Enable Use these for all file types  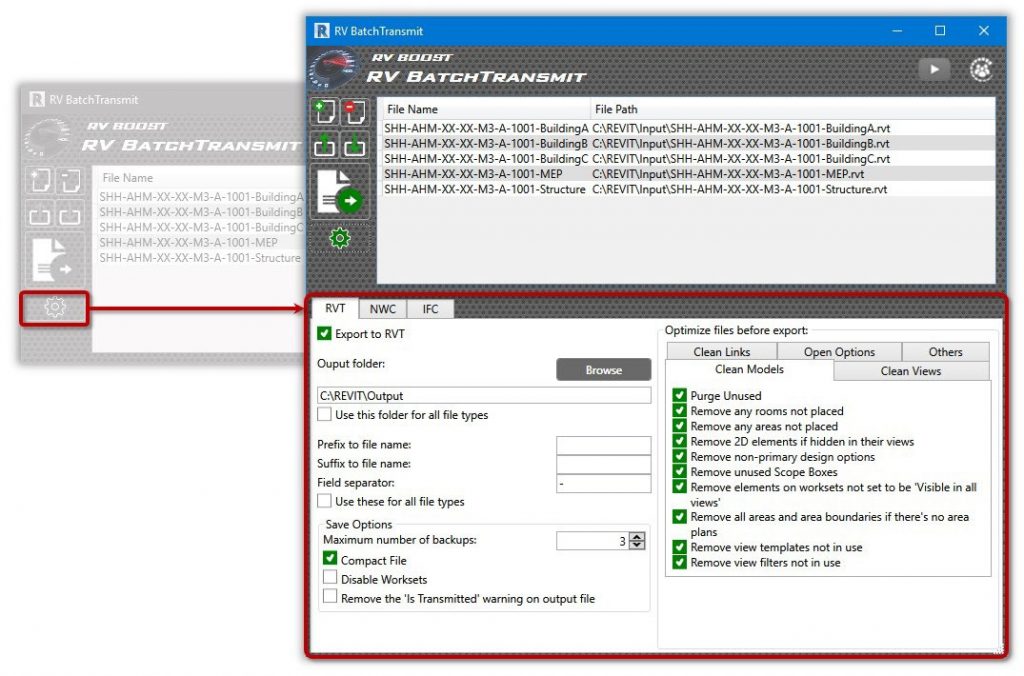[x=324, y=501]
